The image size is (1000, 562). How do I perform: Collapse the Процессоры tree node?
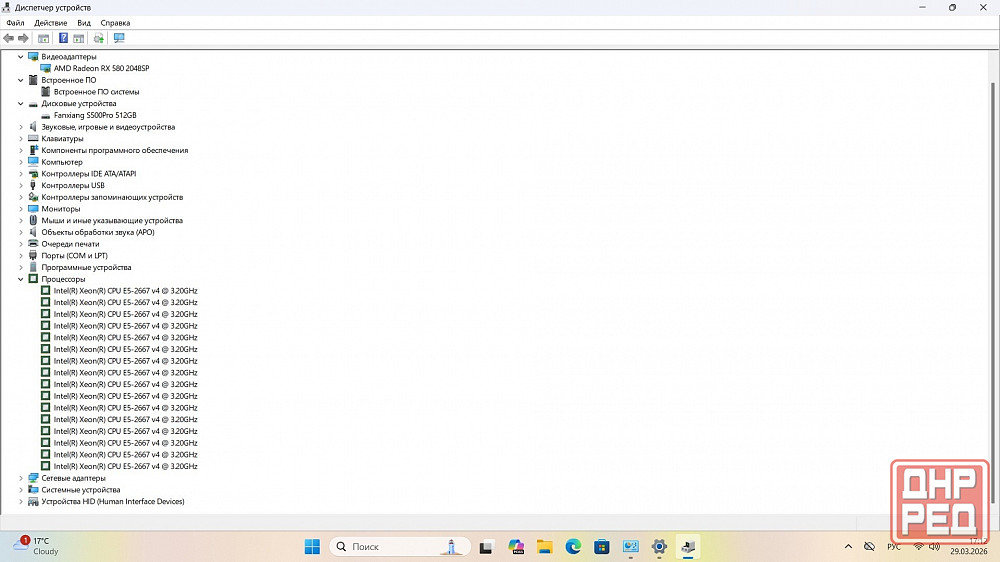click(x=21, y=279)
